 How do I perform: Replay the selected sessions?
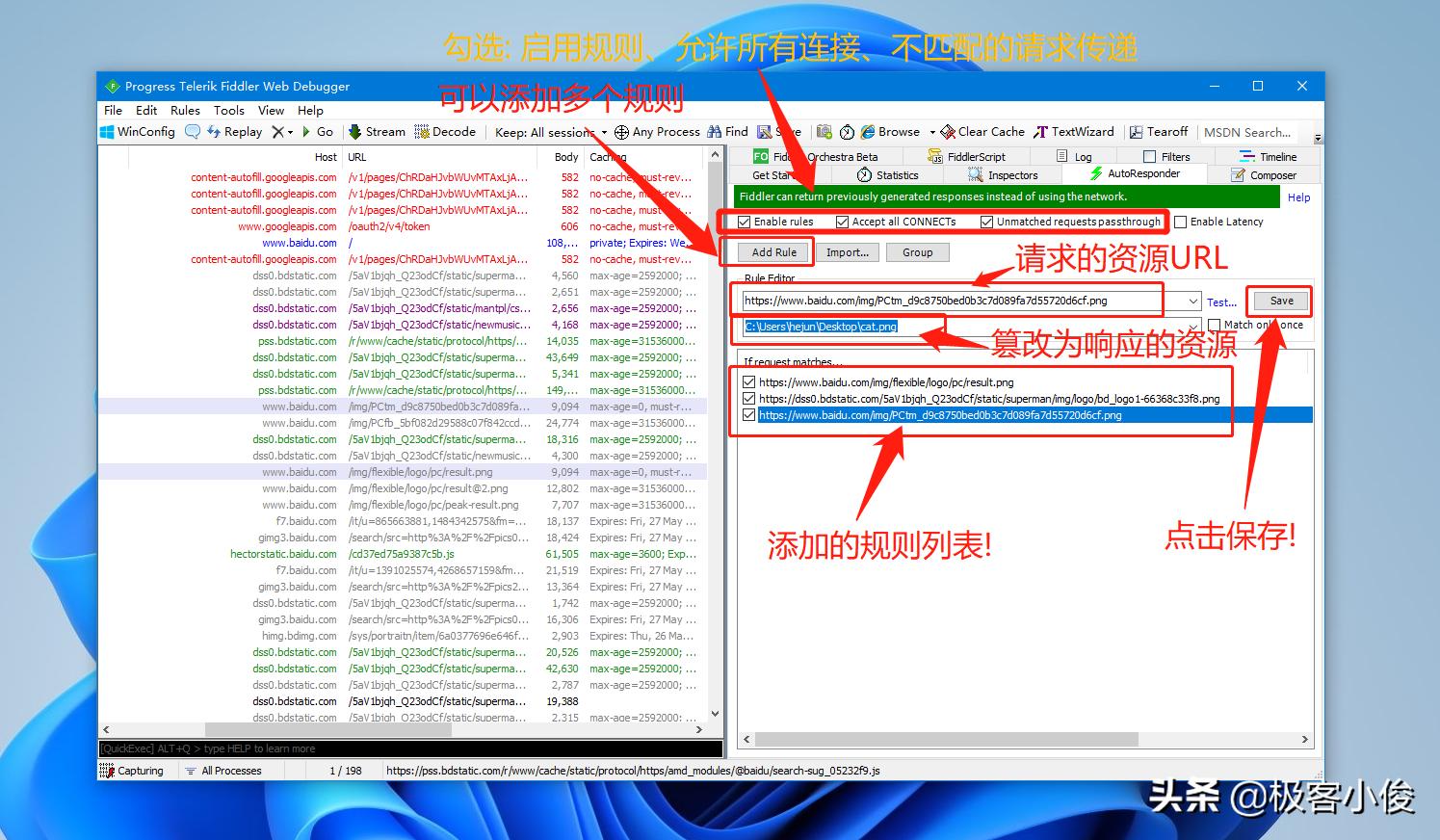234,132
